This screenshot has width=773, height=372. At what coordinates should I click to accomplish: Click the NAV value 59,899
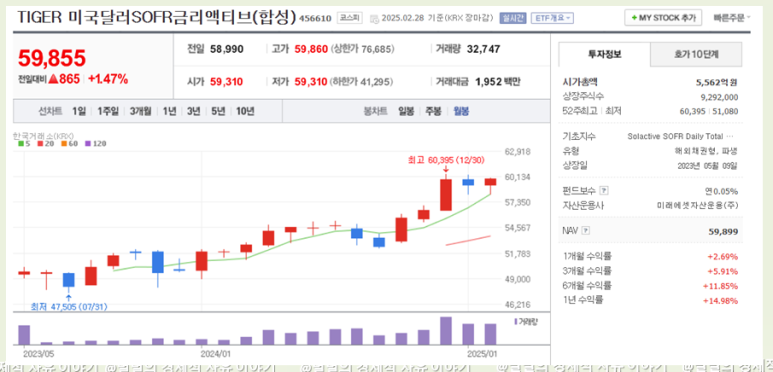[723, 231]
